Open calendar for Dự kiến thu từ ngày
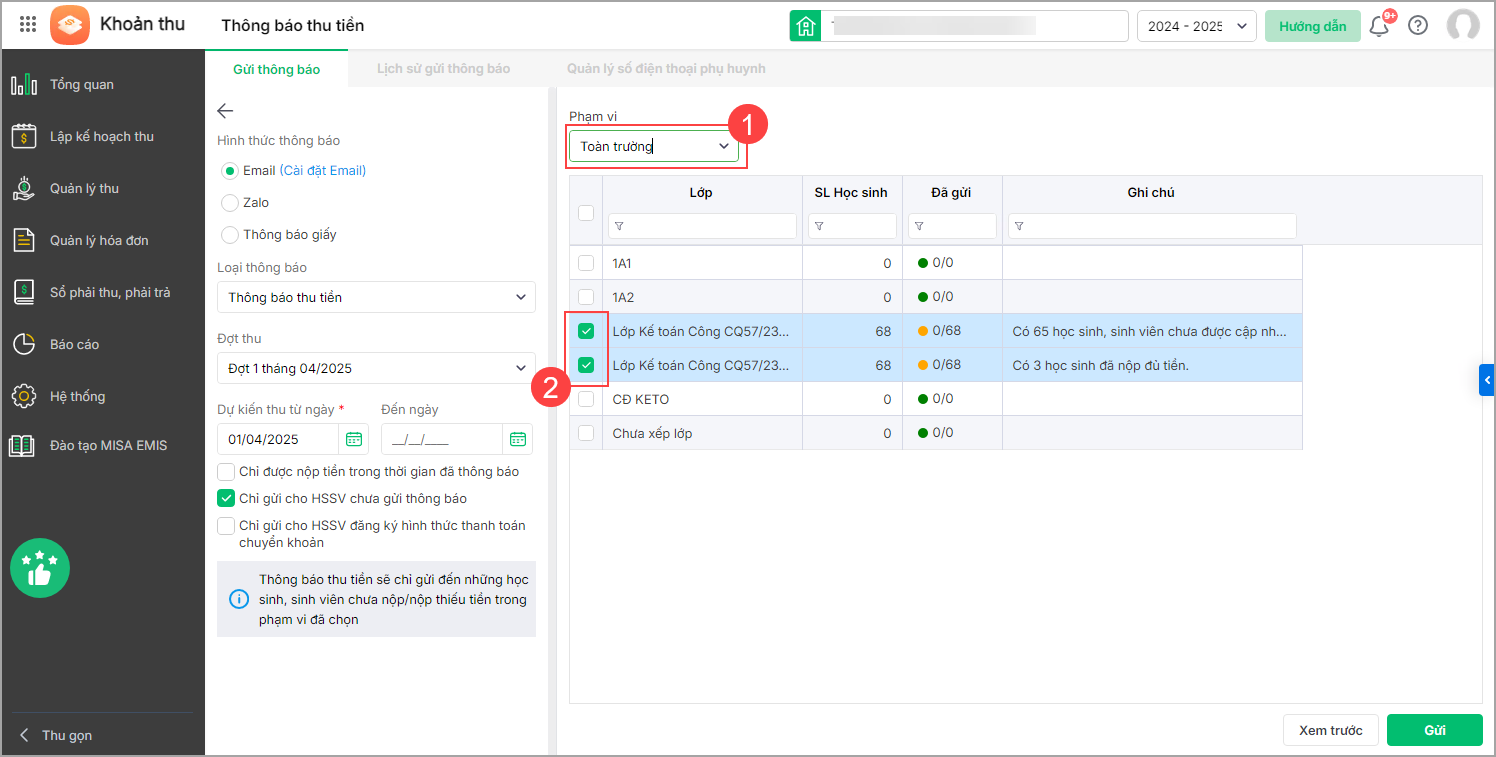 [354, 439]
